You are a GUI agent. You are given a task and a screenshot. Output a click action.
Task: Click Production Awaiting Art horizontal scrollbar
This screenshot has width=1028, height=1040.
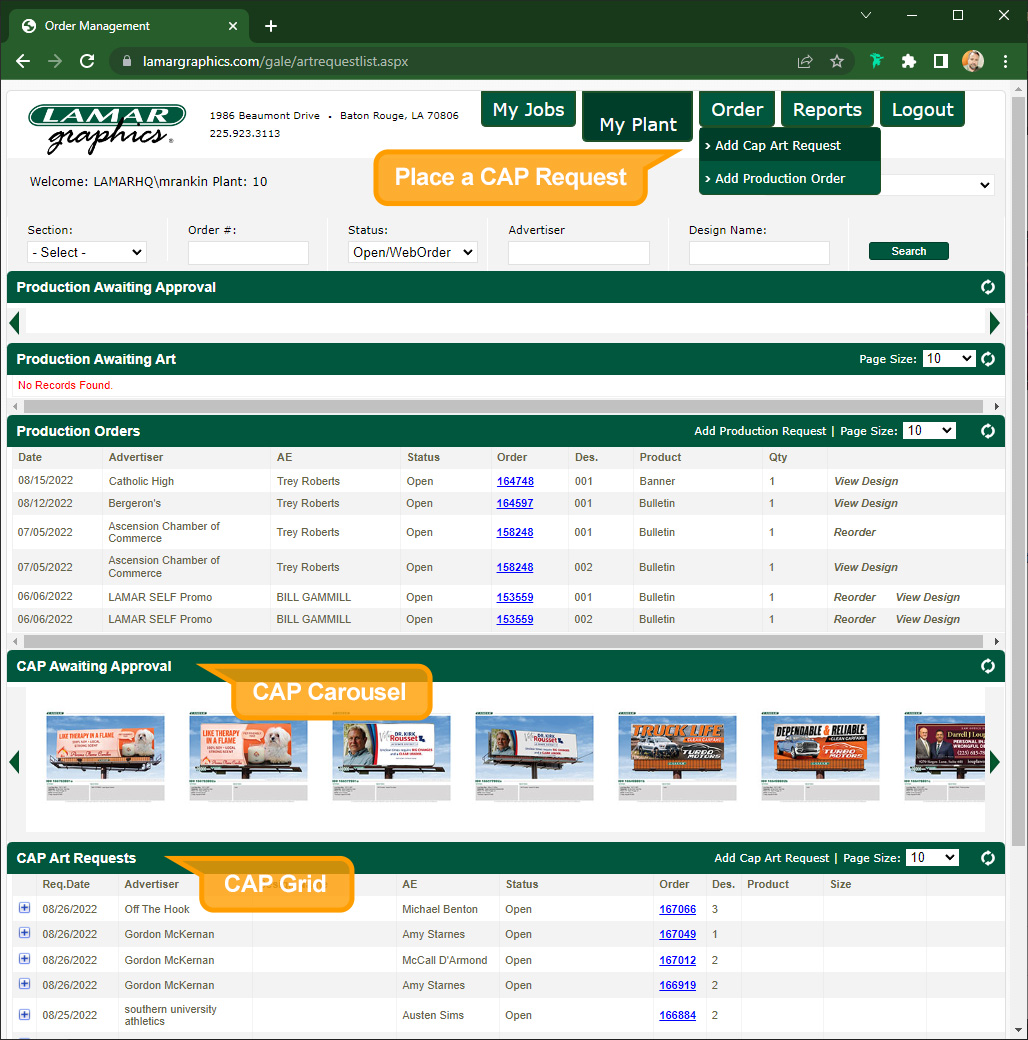tap(503, 406)
